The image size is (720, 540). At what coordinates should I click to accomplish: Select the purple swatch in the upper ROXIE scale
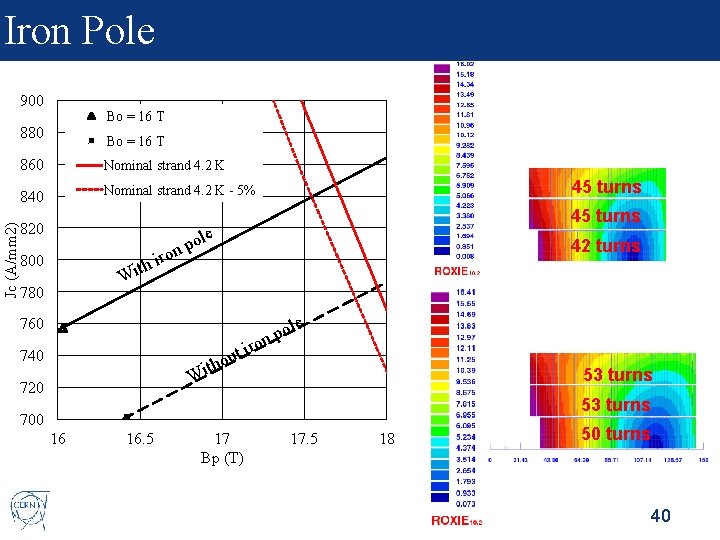click(442, 68)
